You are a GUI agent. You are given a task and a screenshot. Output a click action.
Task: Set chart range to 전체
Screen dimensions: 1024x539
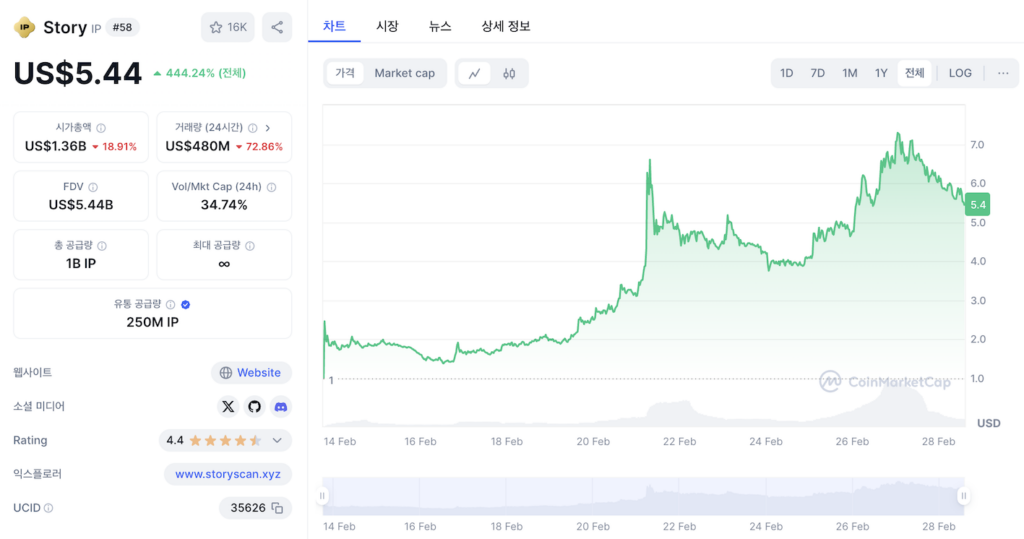[x=914, y=73]
